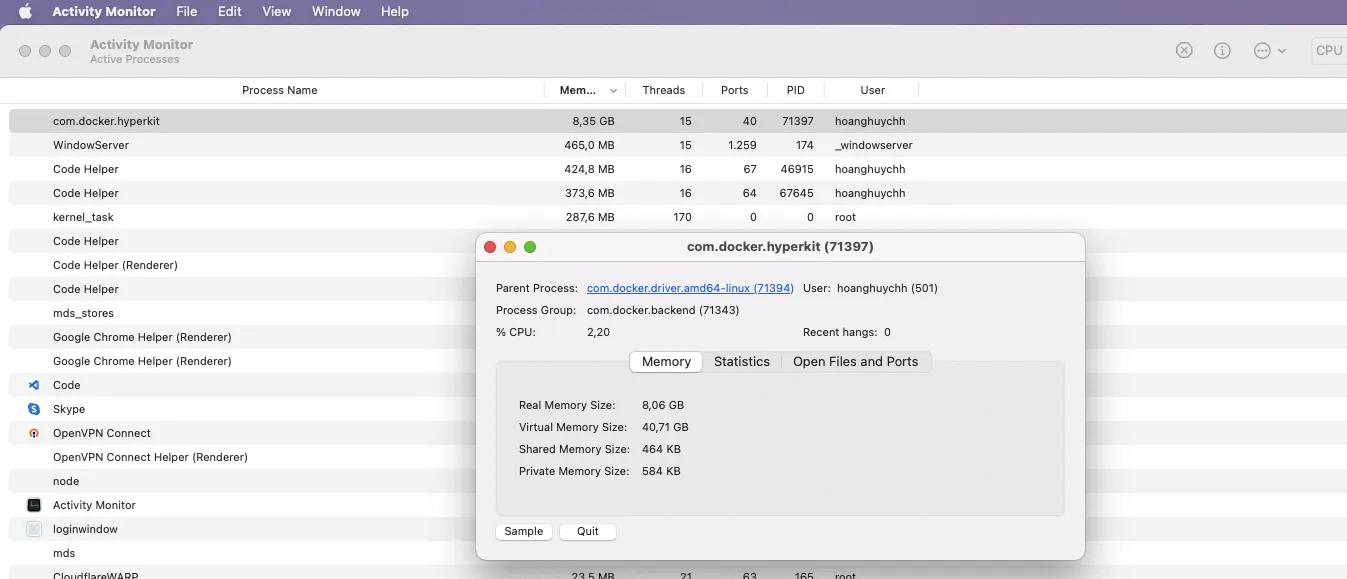The image size is (1347, 579).
Task: Expand the more actions chevron
Action: coord(1282,51)
